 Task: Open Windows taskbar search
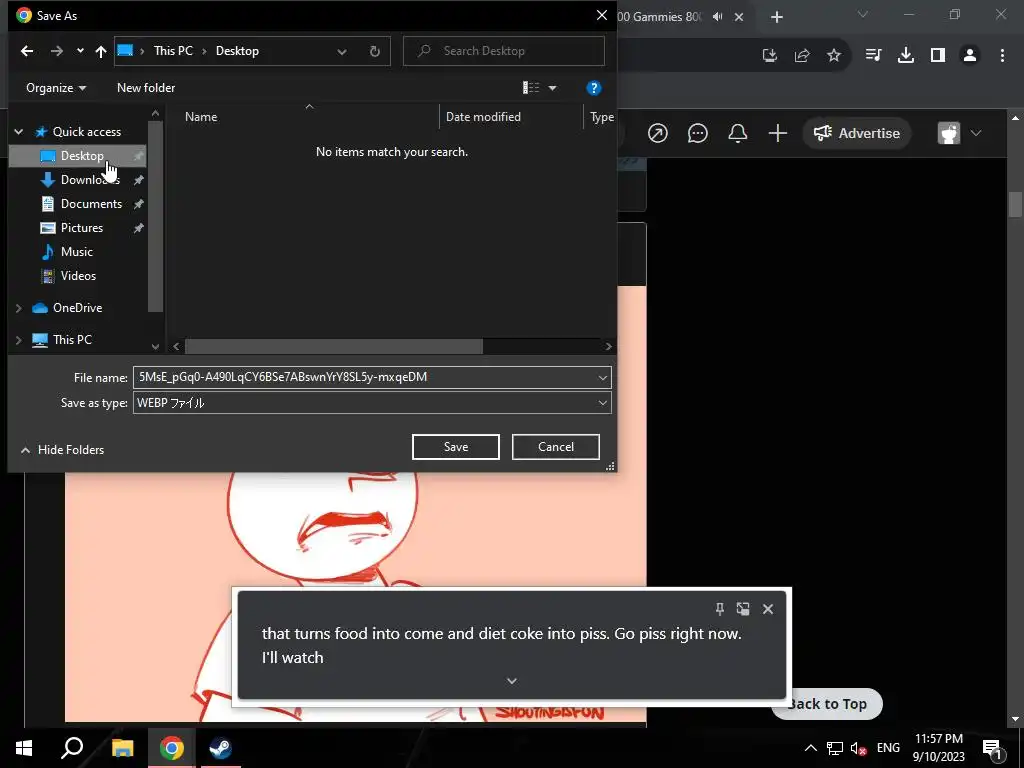(x=72, y=748)
